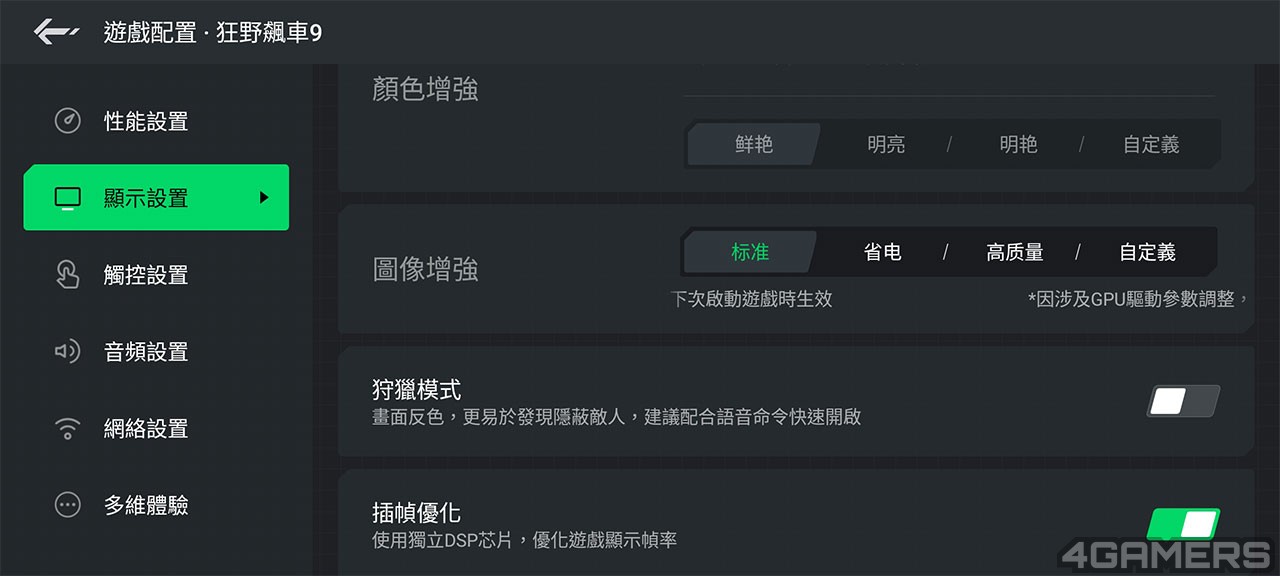
Task: Open the 性能設置 menu label
Action: 146,121
